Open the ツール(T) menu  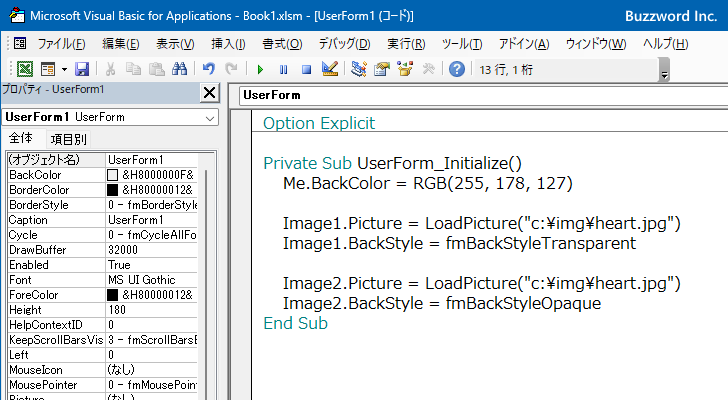click(462, 44)
